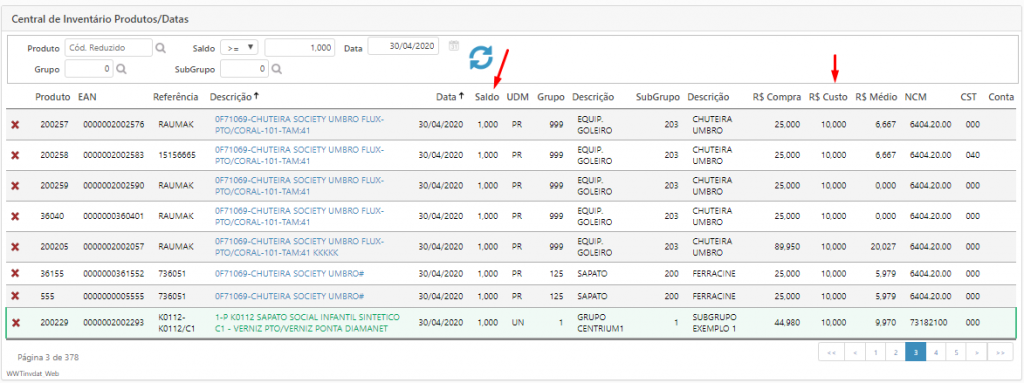Go to page 5
The height and width of the screenshot is (383, 1024).
click(956, 352)
